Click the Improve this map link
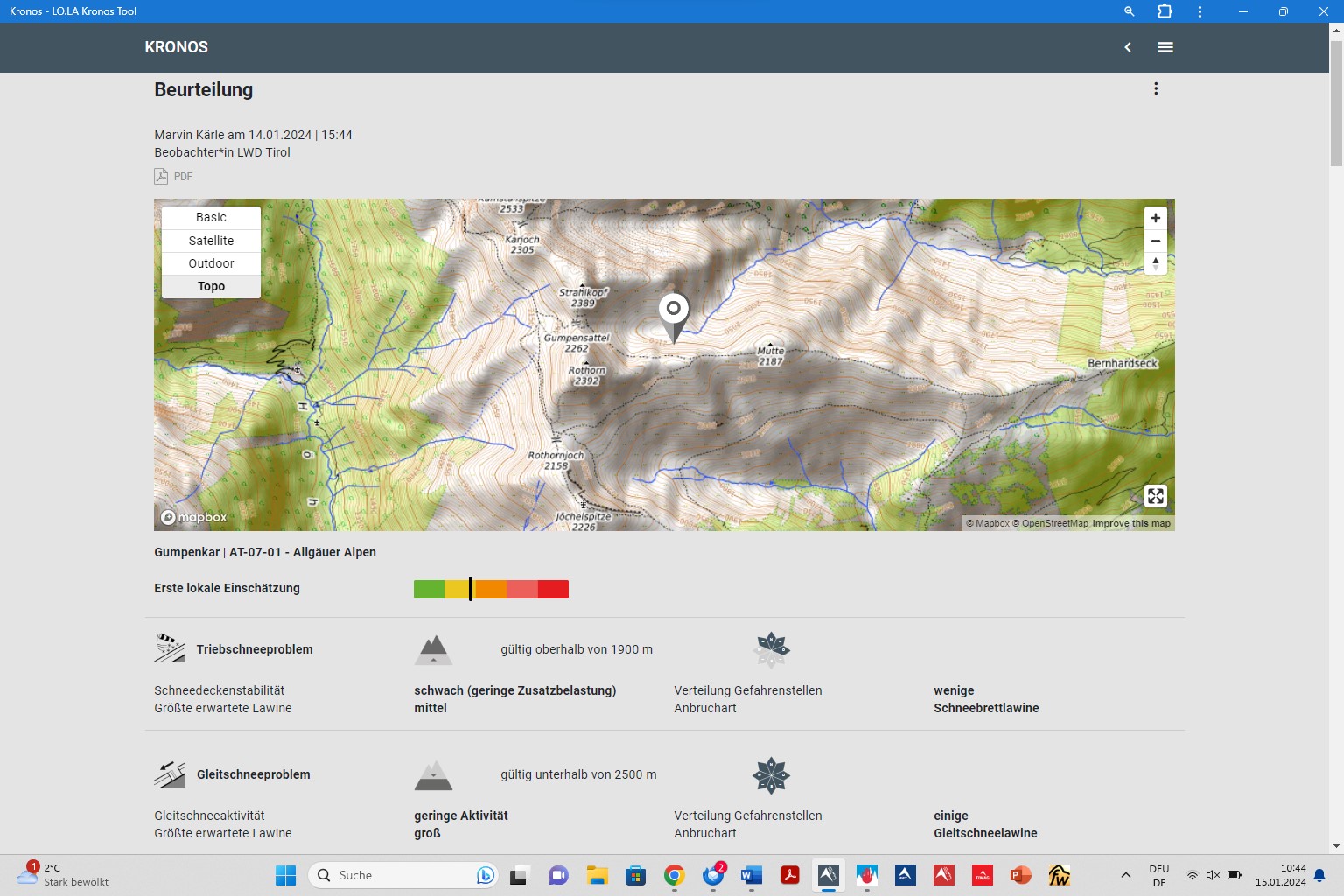 tap(1131, 523)
